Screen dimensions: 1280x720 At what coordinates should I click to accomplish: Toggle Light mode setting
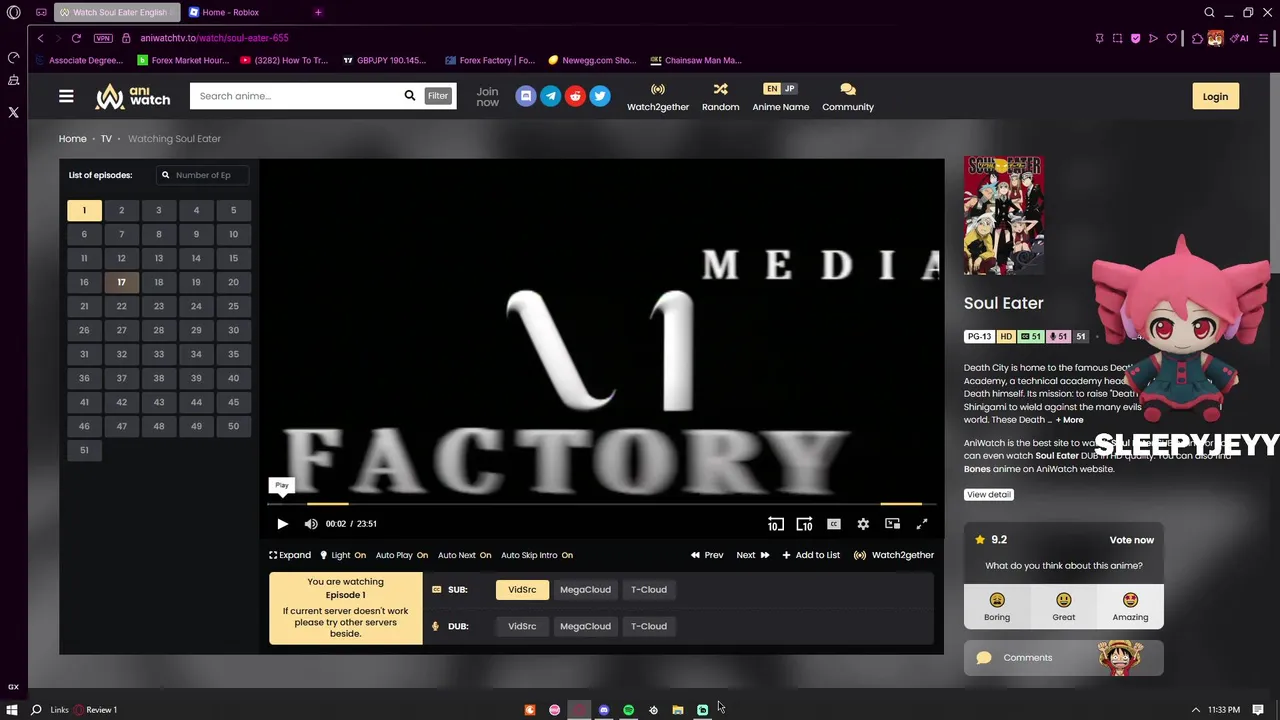[342, 555]
